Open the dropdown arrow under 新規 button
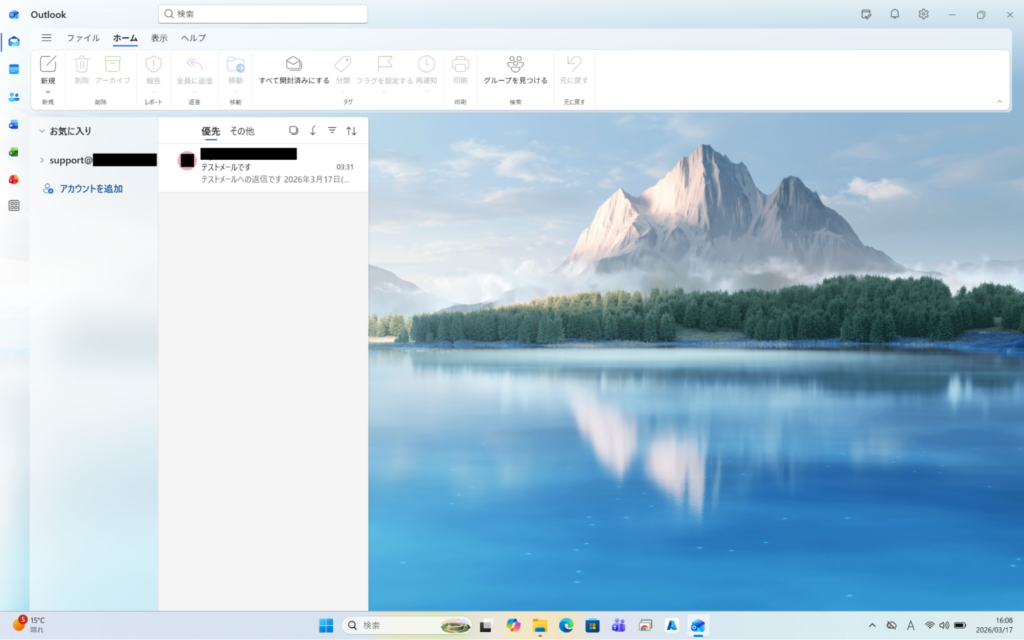The height and width of the screenshot is (640, 1024). pos(48,91)
